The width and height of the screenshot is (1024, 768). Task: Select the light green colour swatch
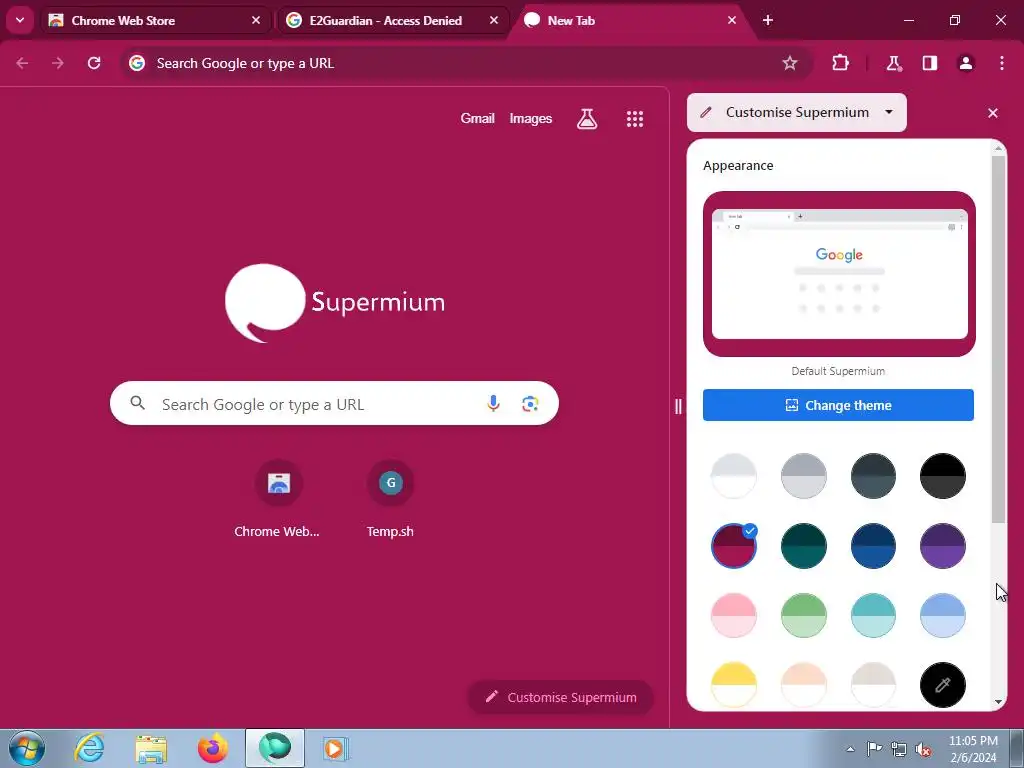pos(803,615)
